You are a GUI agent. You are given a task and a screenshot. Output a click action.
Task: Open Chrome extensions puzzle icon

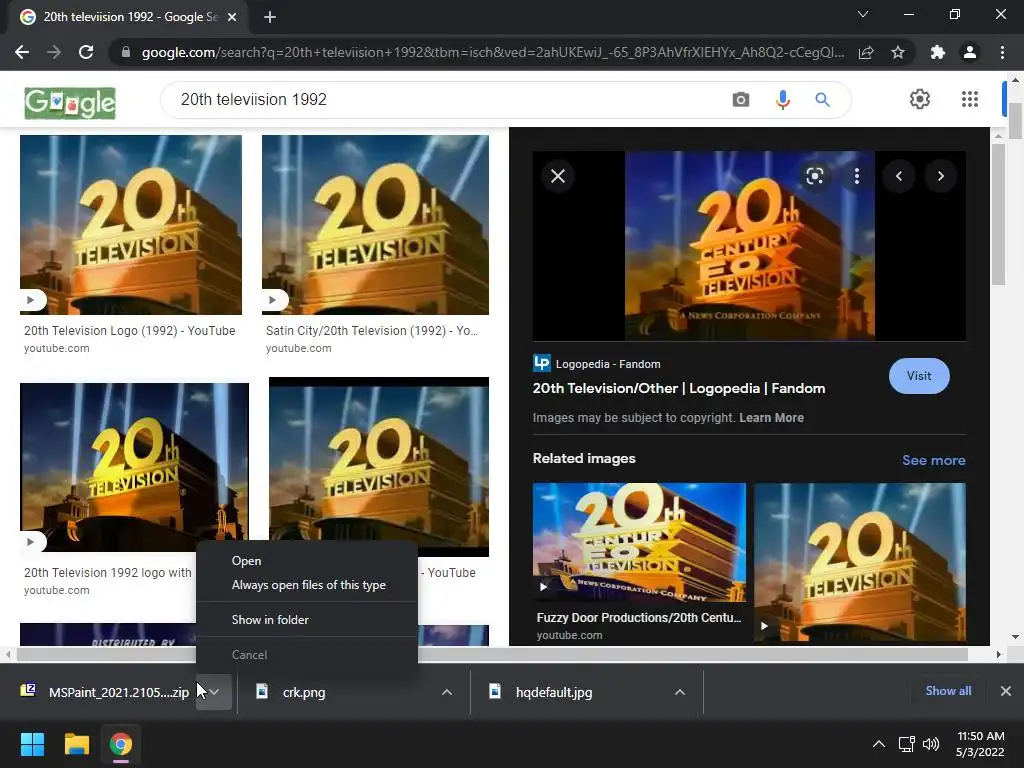[938, 52]
